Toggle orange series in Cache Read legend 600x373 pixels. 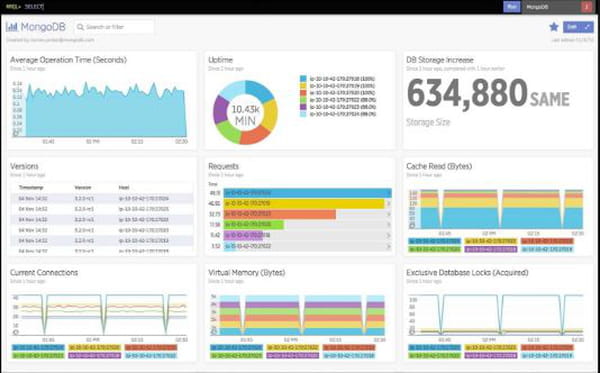[547, 241]
